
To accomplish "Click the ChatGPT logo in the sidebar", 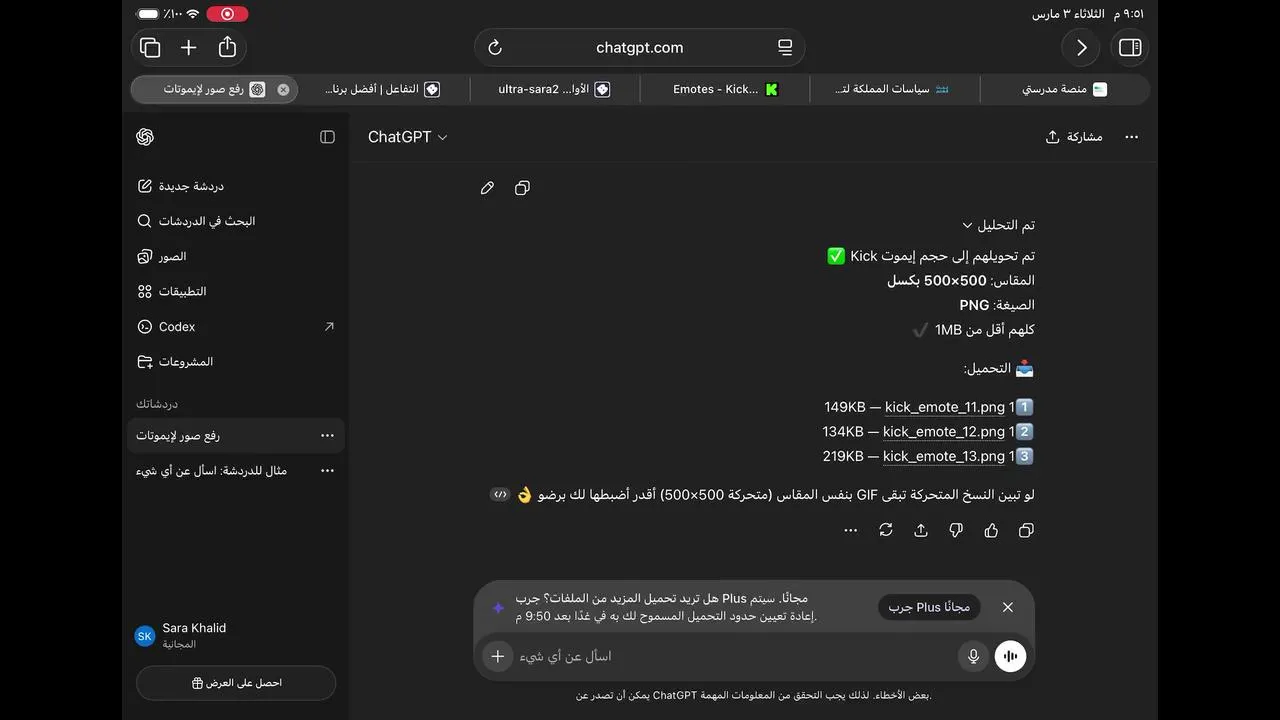I will click(x=145, y=137).
